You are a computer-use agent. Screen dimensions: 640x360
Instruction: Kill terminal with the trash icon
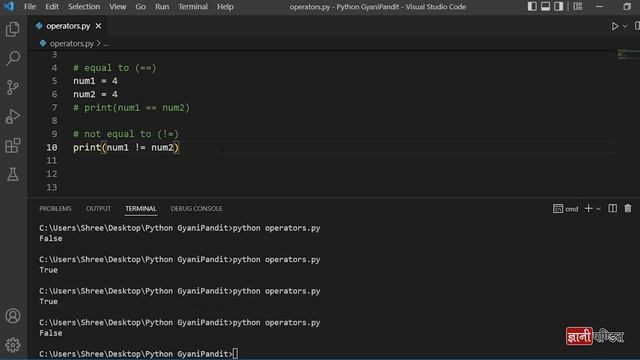pyautogui.click(x=628, y=209)
